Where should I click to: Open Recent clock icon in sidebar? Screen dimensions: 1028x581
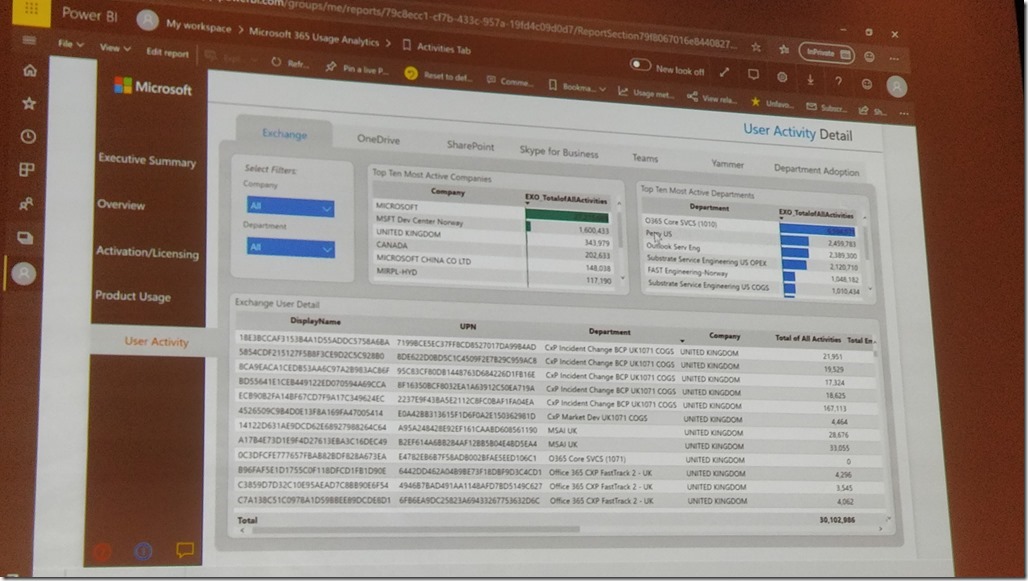(28, 136)
